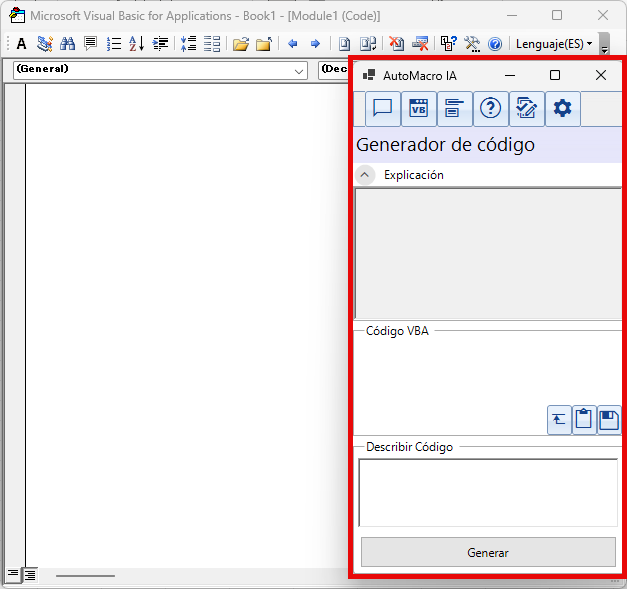Open the question mark help tab in AutoMacro IA
The image size is (627, 589).
pyautogui.click(x=491, y=109)
